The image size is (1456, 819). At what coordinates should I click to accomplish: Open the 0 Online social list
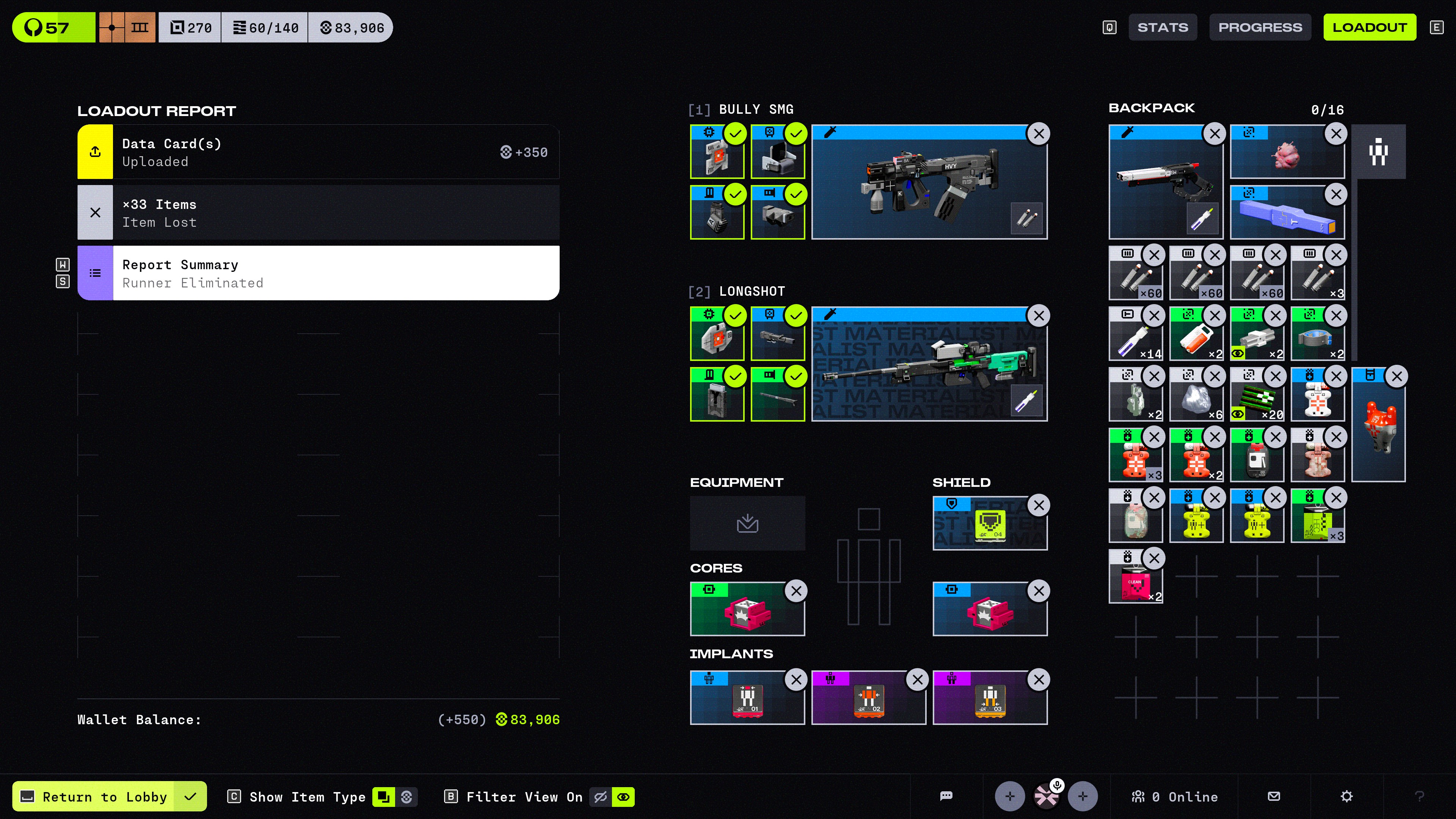[x=1175, y=796]
